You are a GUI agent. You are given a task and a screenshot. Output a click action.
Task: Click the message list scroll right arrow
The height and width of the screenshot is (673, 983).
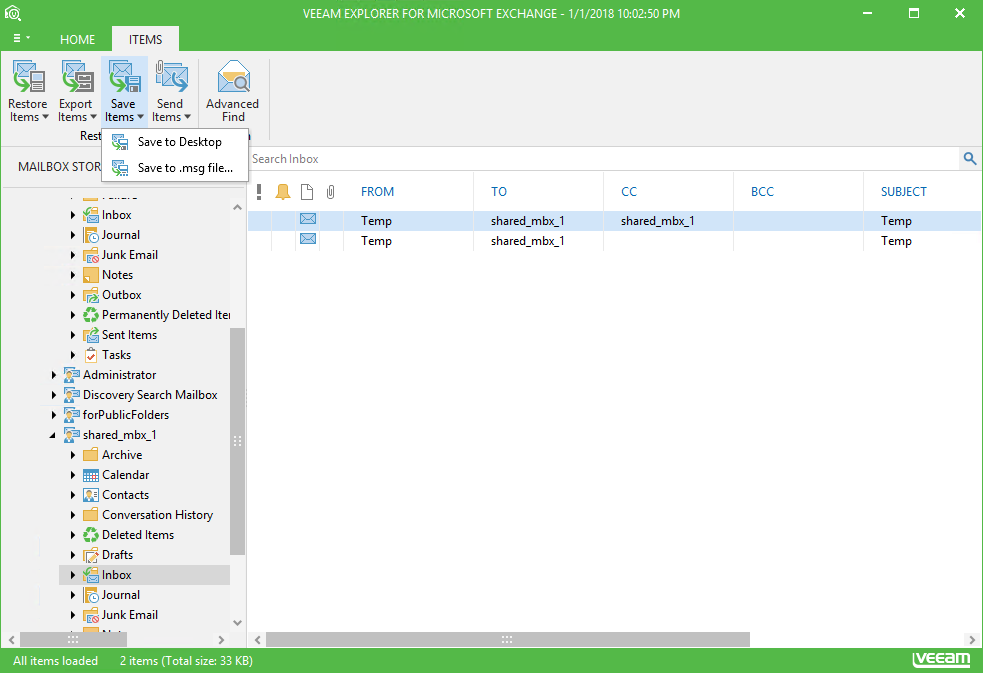972,640
